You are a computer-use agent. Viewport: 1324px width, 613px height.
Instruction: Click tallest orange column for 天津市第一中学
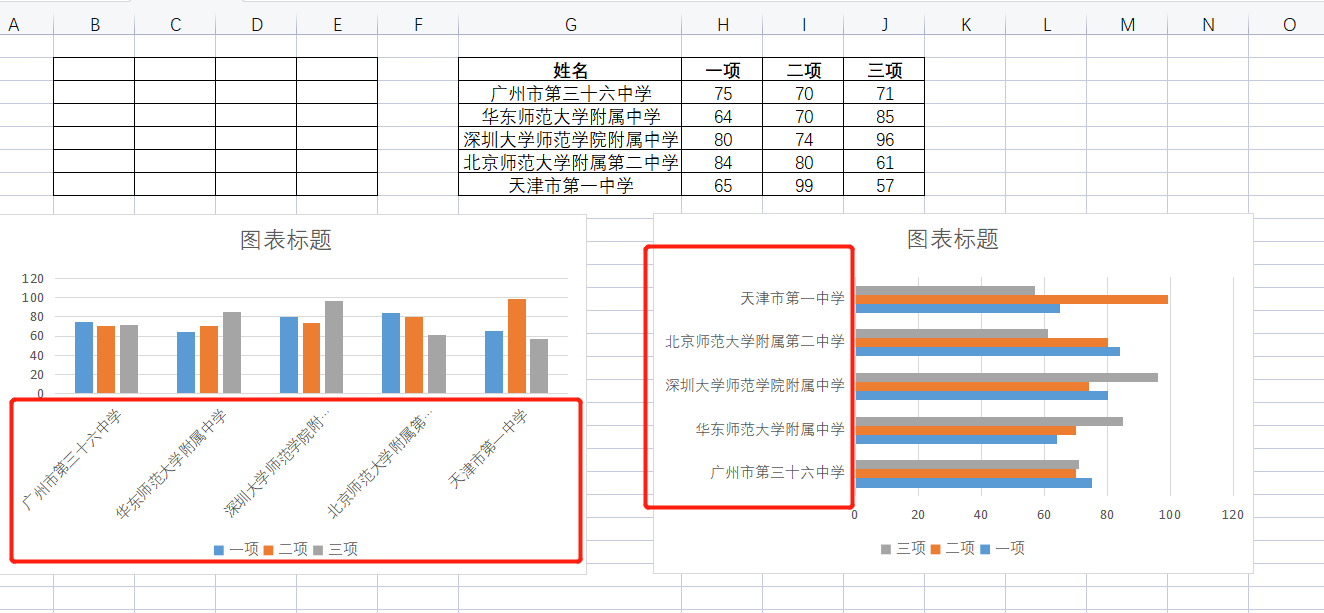516,346
